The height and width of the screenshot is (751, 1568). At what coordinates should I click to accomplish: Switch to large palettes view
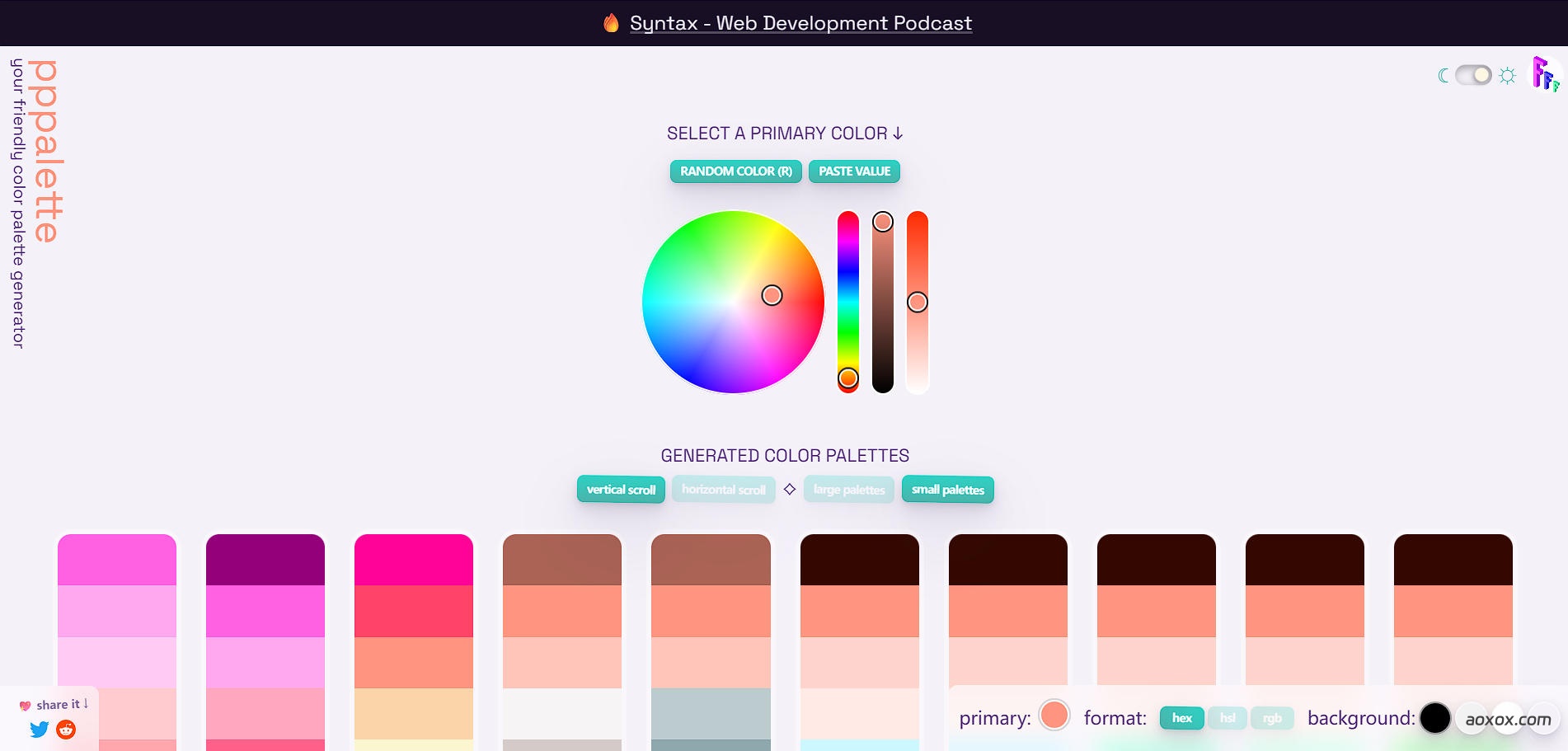(x=848, y=490)
